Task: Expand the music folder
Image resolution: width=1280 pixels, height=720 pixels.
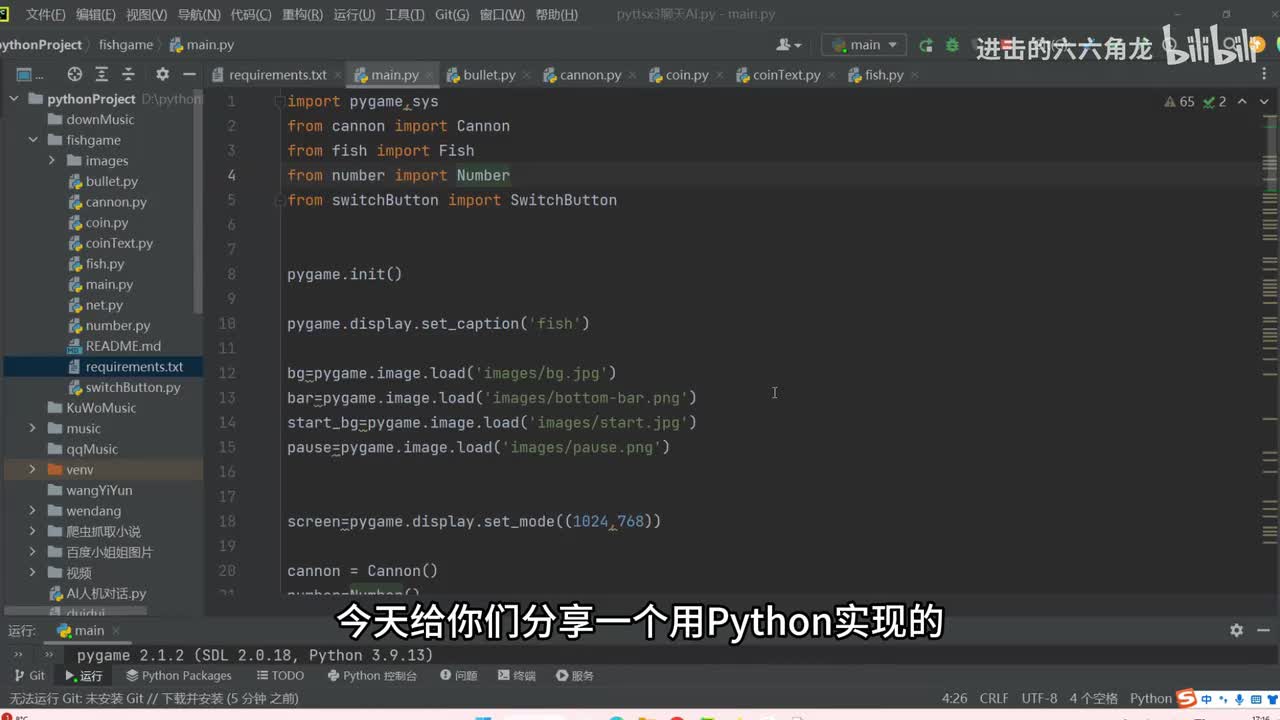Action: click(33, 428)
